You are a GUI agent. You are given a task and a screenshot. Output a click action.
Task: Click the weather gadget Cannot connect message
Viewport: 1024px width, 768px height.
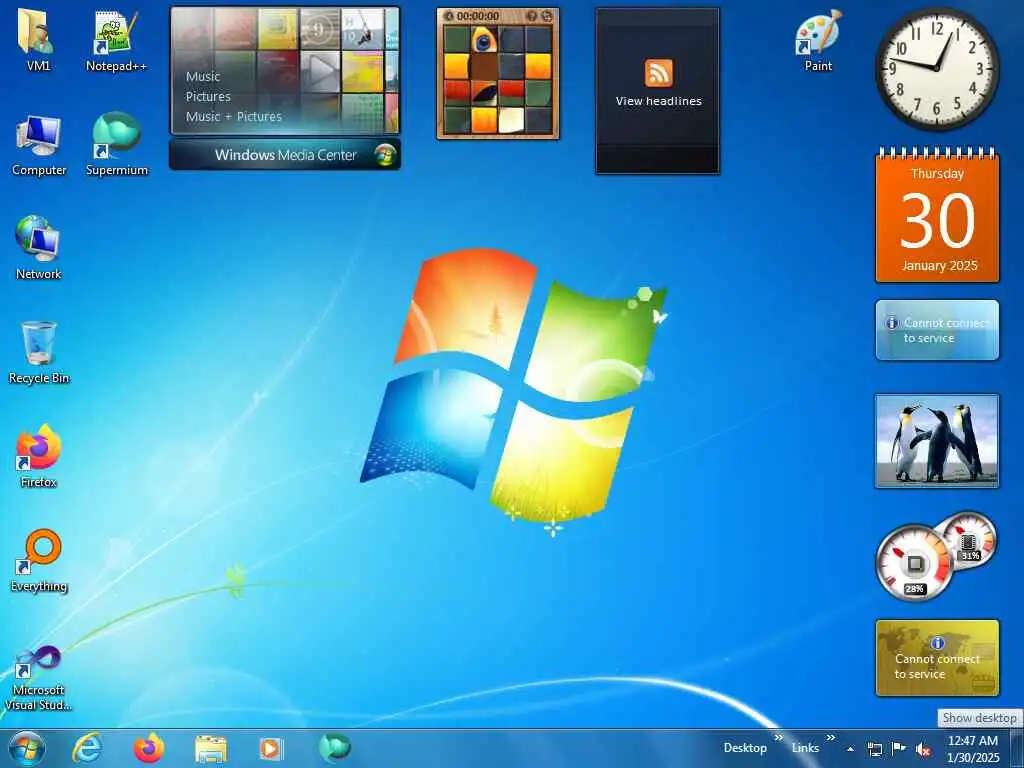937,330
